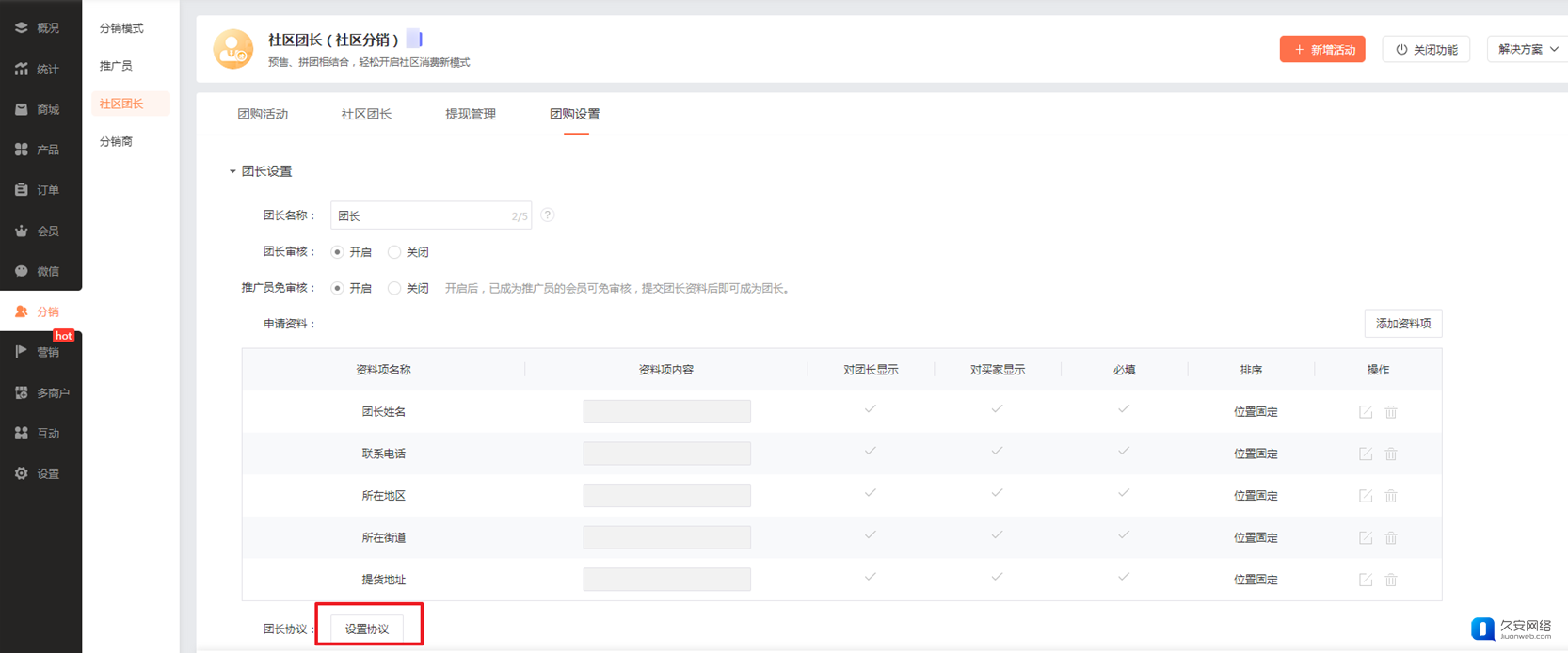Edit the 提货地址 row

pos(1366,580)
